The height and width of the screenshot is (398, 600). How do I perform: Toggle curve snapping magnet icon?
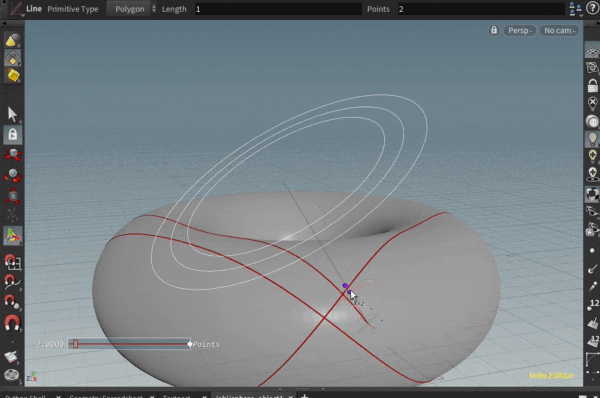tap(13, 282)
